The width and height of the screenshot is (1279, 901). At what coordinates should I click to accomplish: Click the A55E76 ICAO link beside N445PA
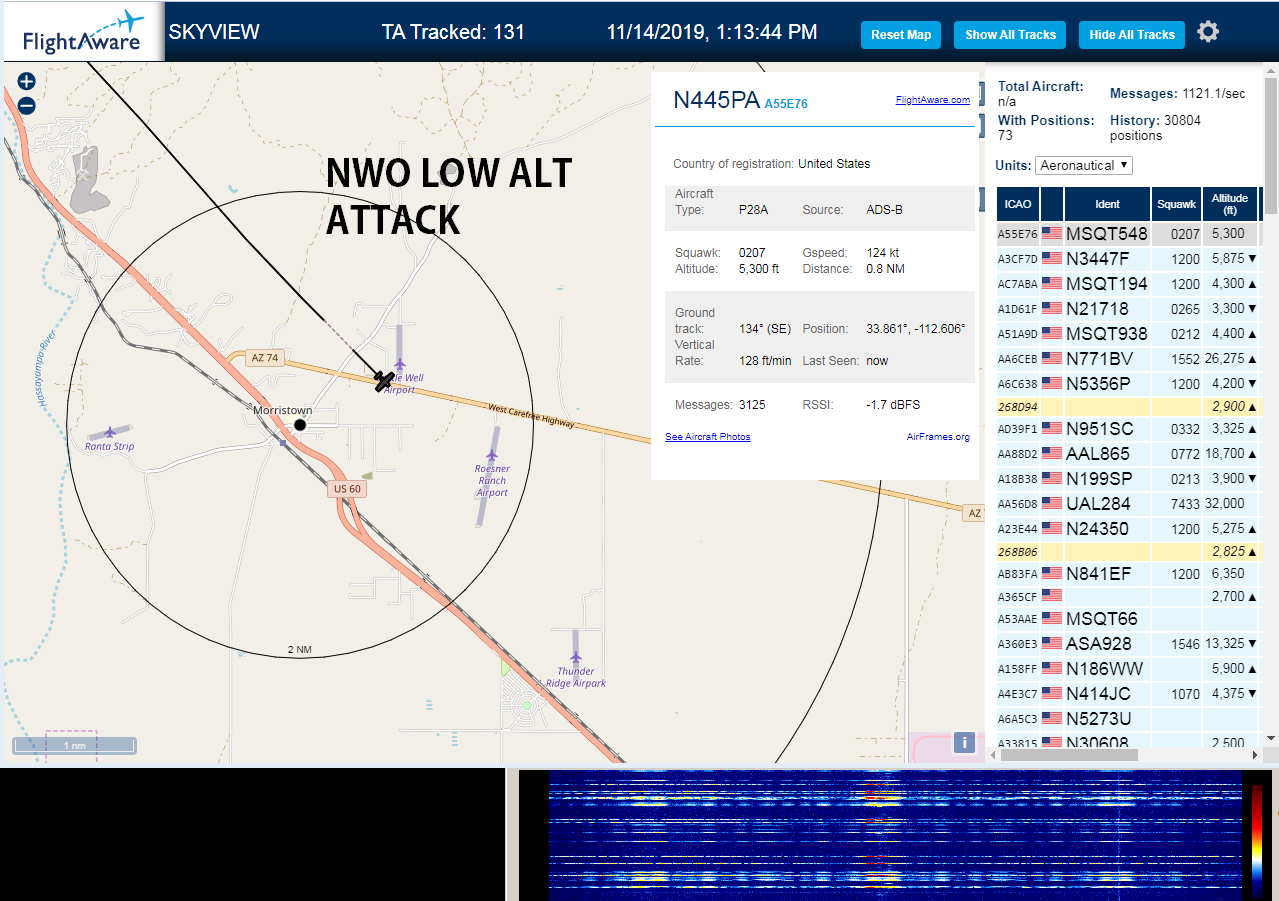[x=786, y=104]
